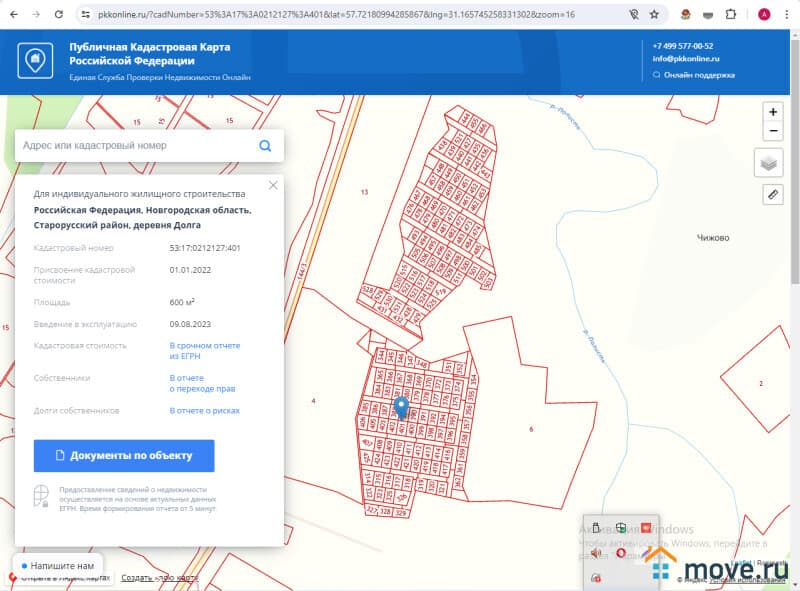The image size is (800, 591).
Task: Click the browser forward arrow
Action: click(36, 15)
